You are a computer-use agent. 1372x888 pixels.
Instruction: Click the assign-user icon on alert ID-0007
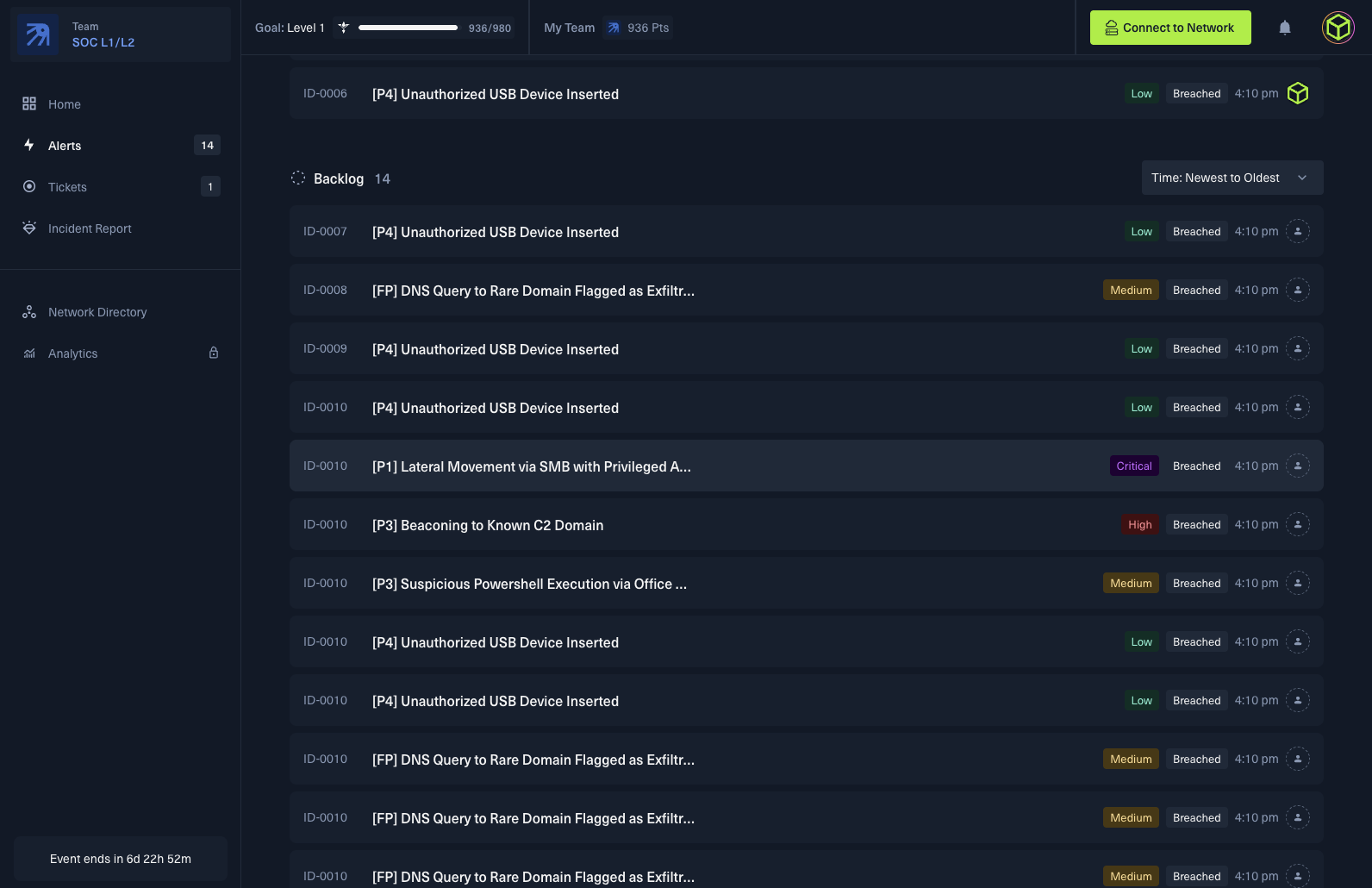(1298, 231)
